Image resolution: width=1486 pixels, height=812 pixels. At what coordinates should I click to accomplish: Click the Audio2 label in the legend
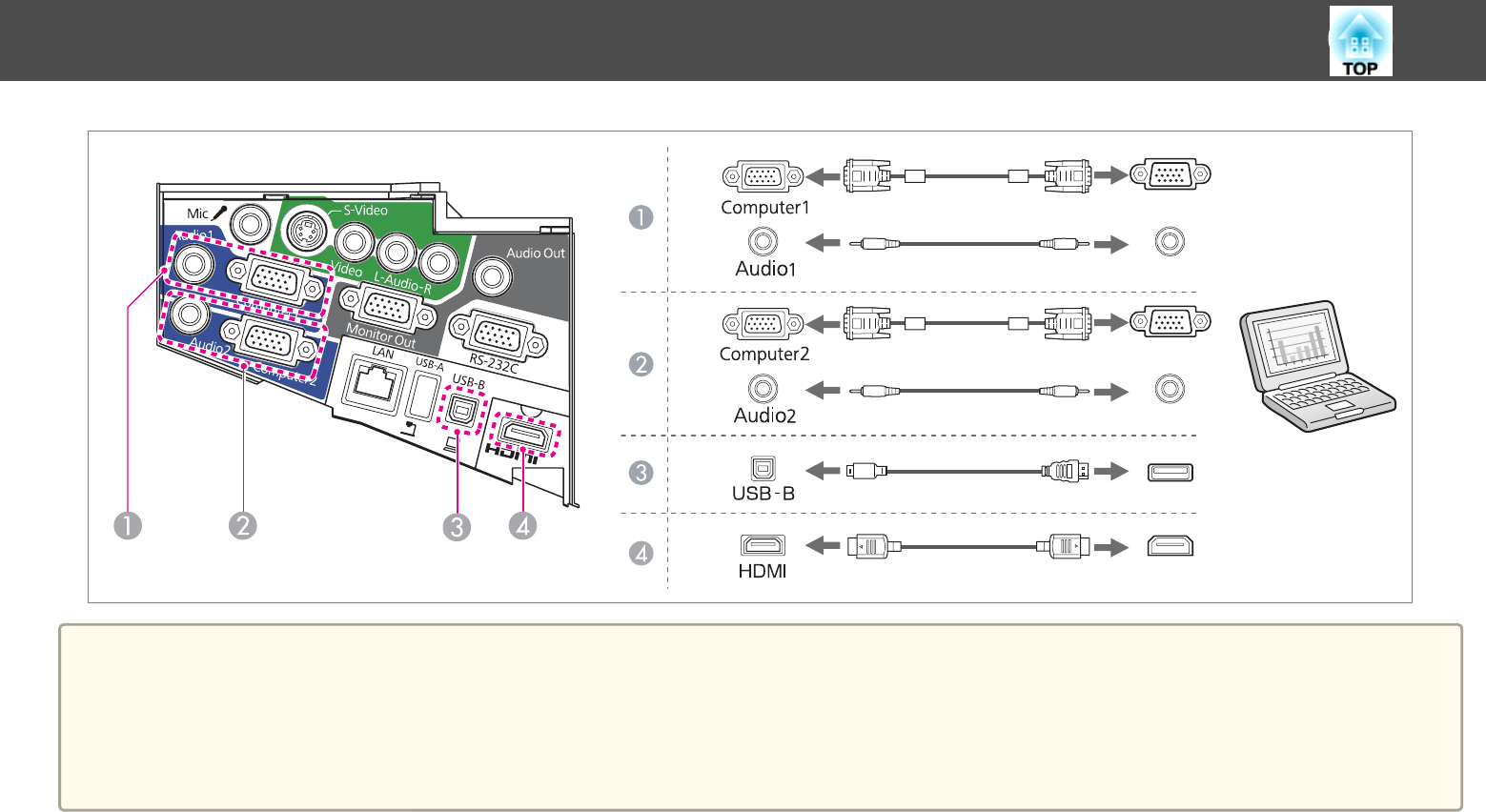coord(764,416)
